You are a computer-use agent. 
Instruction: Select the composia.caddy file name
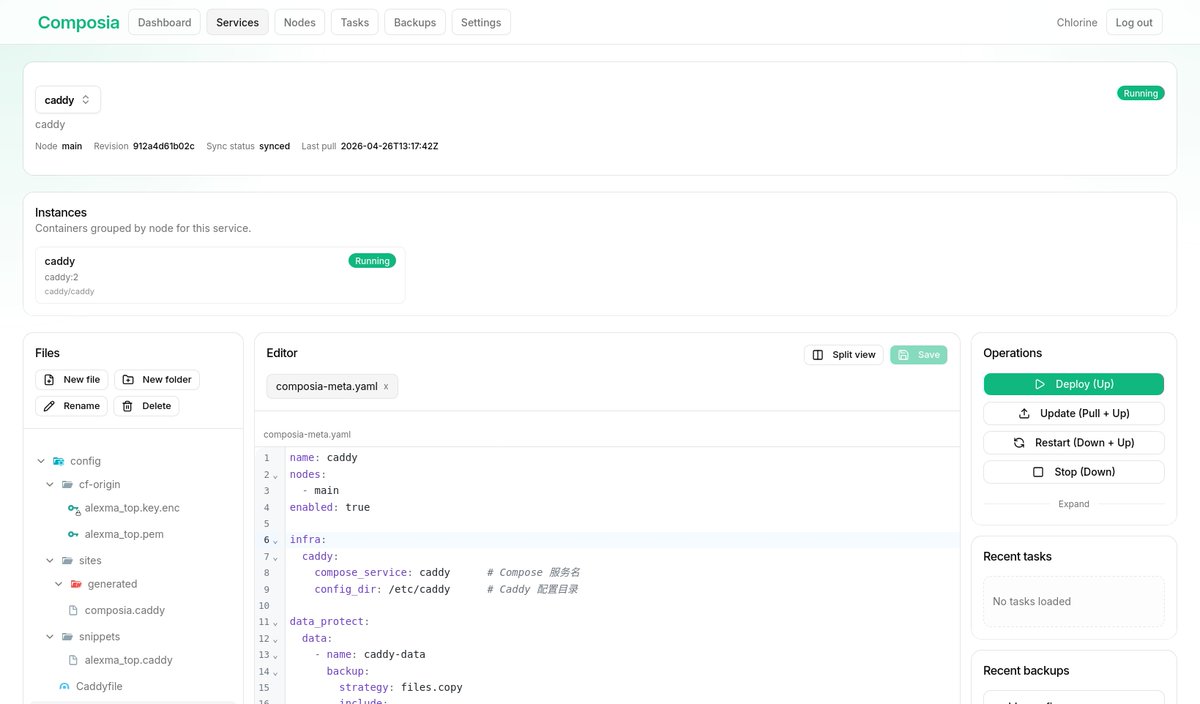(x=125, y=610)
